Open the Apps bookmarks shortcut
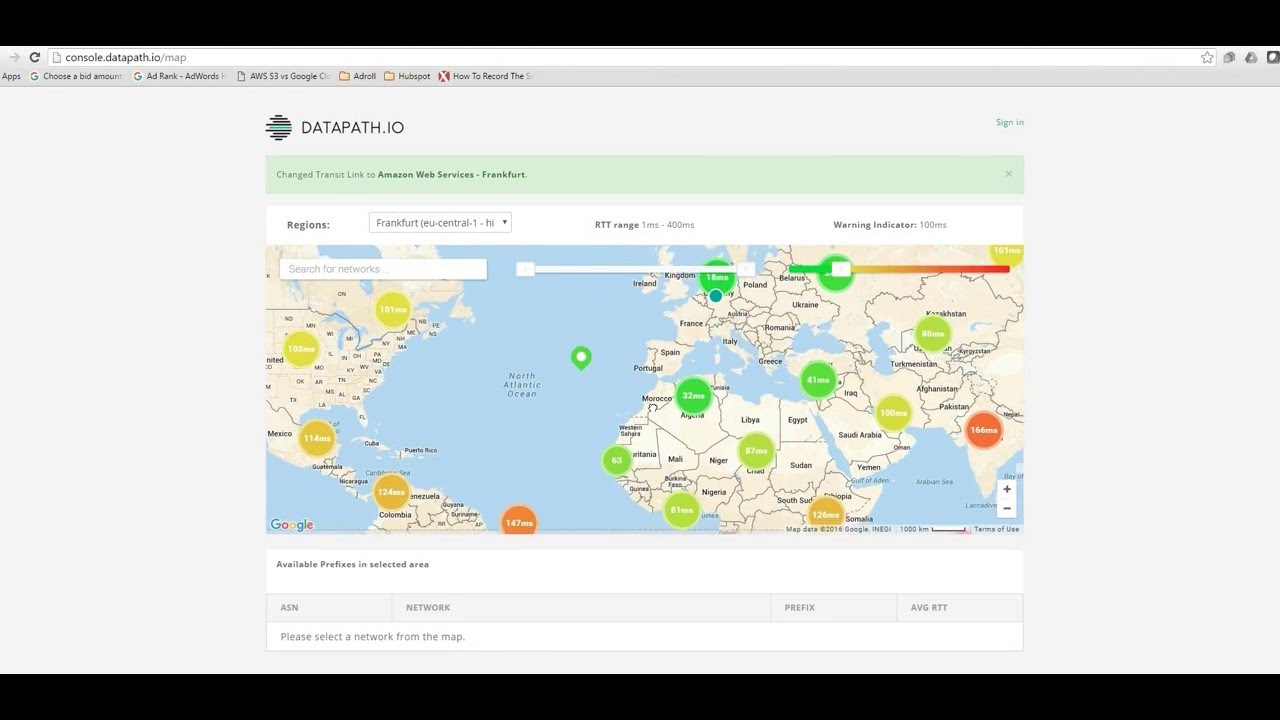Screen dimensions: 1280x720 coord(11,76)
